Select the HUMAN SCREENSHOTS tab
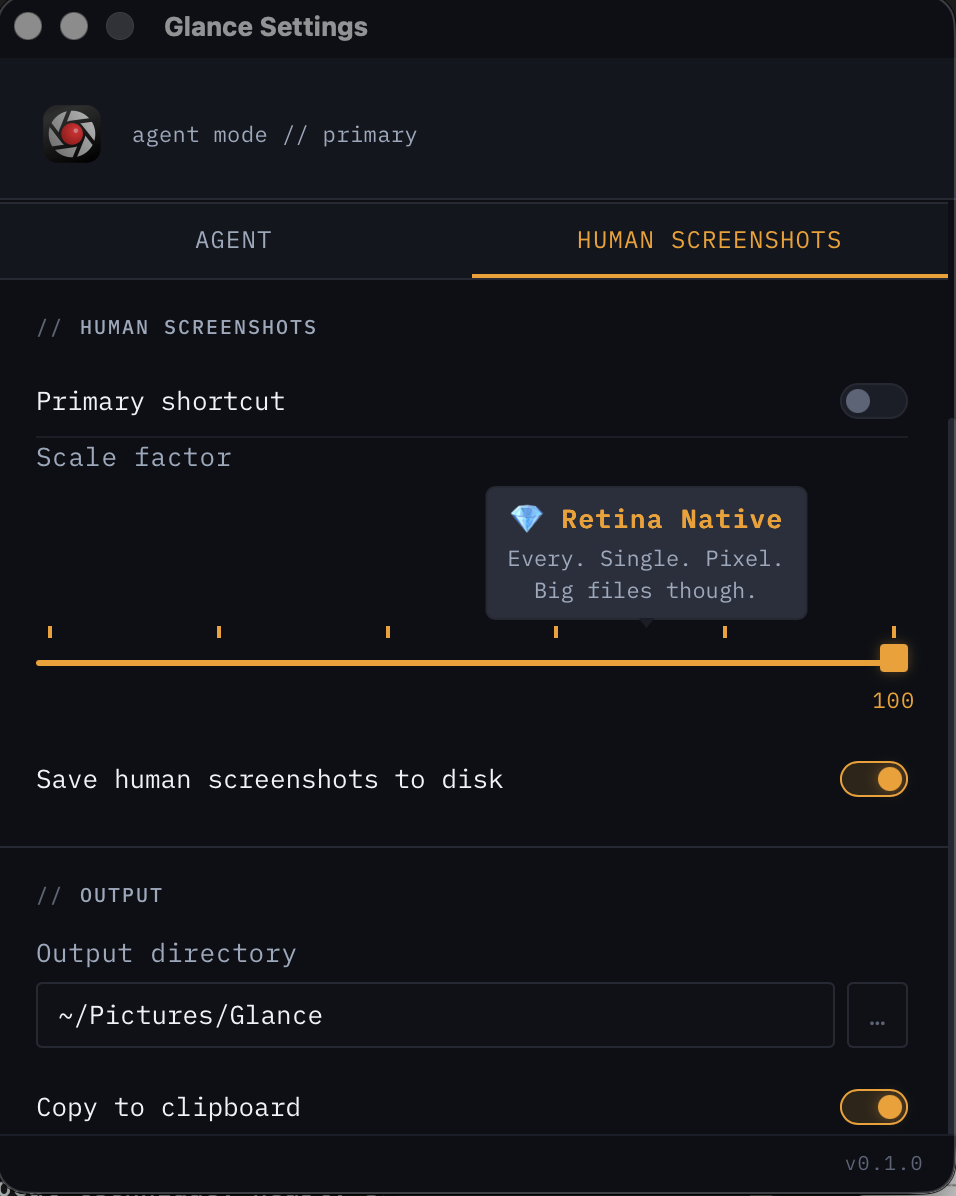Screen dimensions: 956x1196 coord(709,240)
